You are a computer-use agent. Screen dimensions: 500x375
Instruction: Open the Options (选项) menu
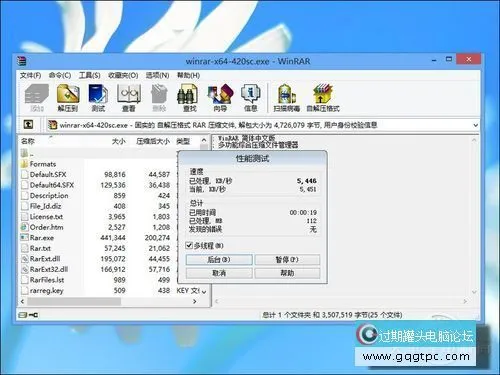[x=157, y=75]
